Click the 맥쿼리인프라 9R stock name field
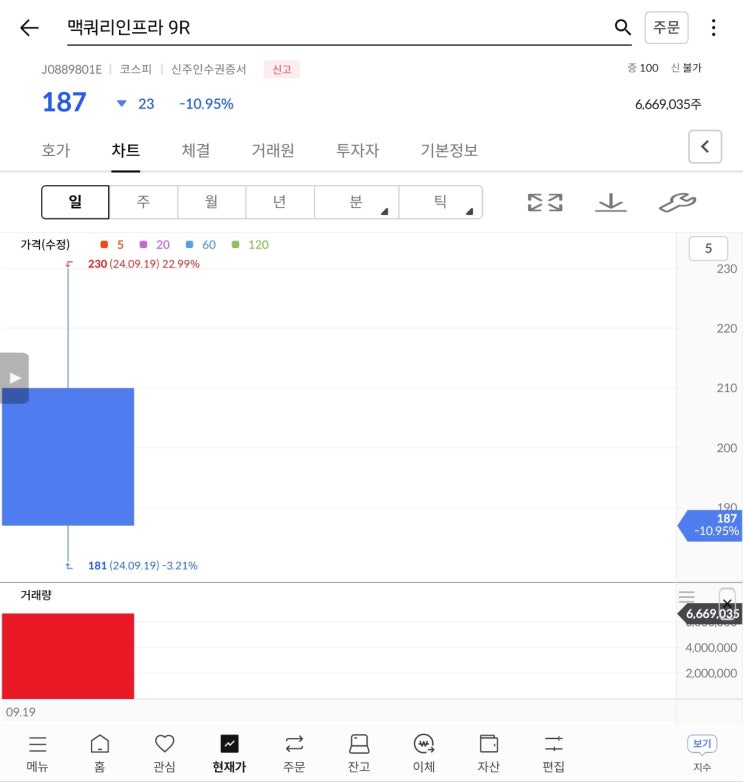Image resolution: width=743 pixels, height=782 pixels. tap(349, 27)
